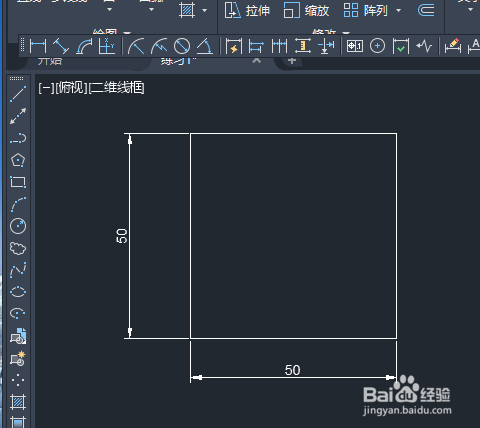
Task: Select the Line tool in Draw toolbar
Action: pos(18,94)
